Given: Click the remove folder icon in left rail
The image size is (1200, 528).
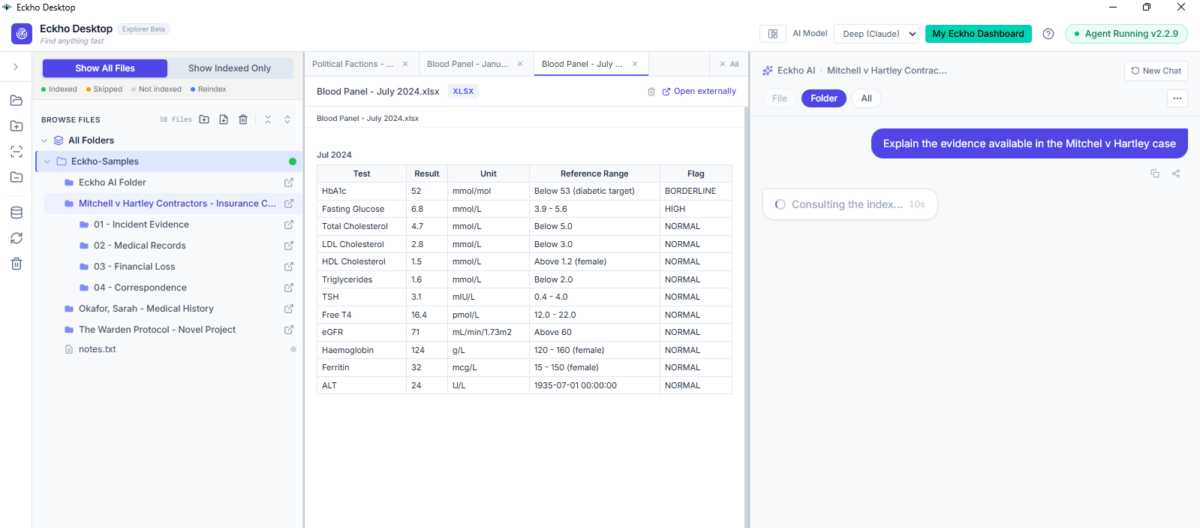Looking at the screenshot, I should (16, 177).
